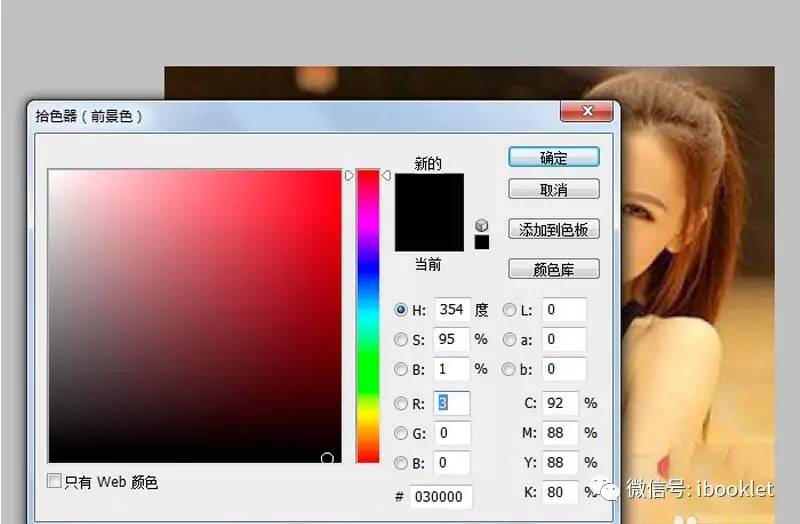Image resolution: width=800 pixels, height=524 pixels.
Task: Click the small web-safe black swatch
Action: [482, 242]
